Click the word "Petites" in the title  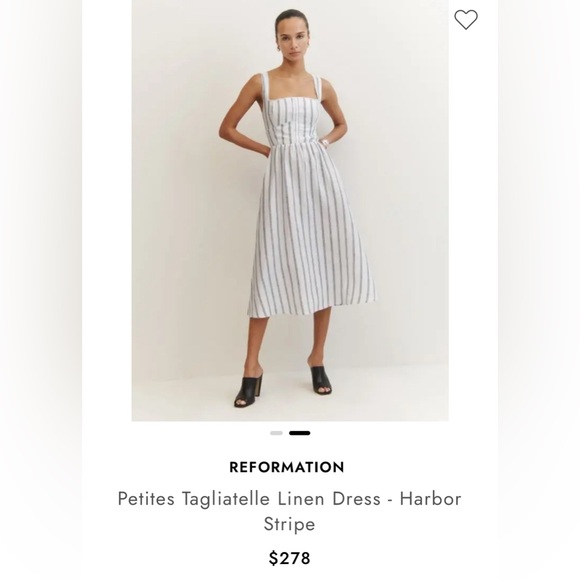[x=146, y=499]
